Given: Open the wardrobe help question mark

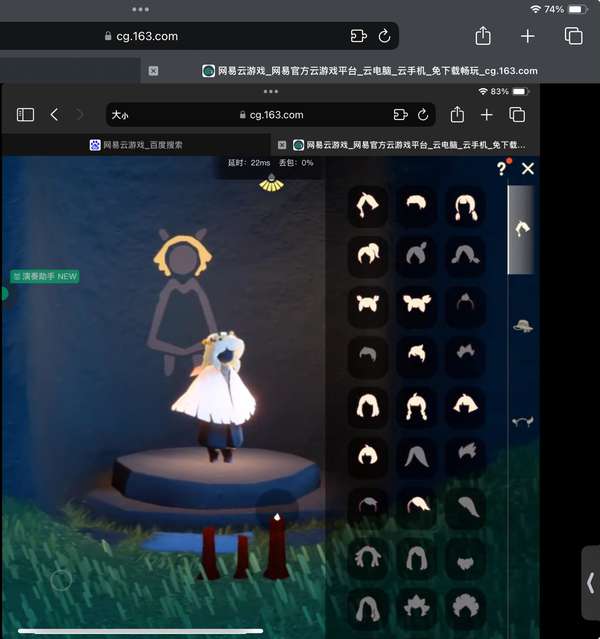Looking at the screenshot, I should [501, 168].
